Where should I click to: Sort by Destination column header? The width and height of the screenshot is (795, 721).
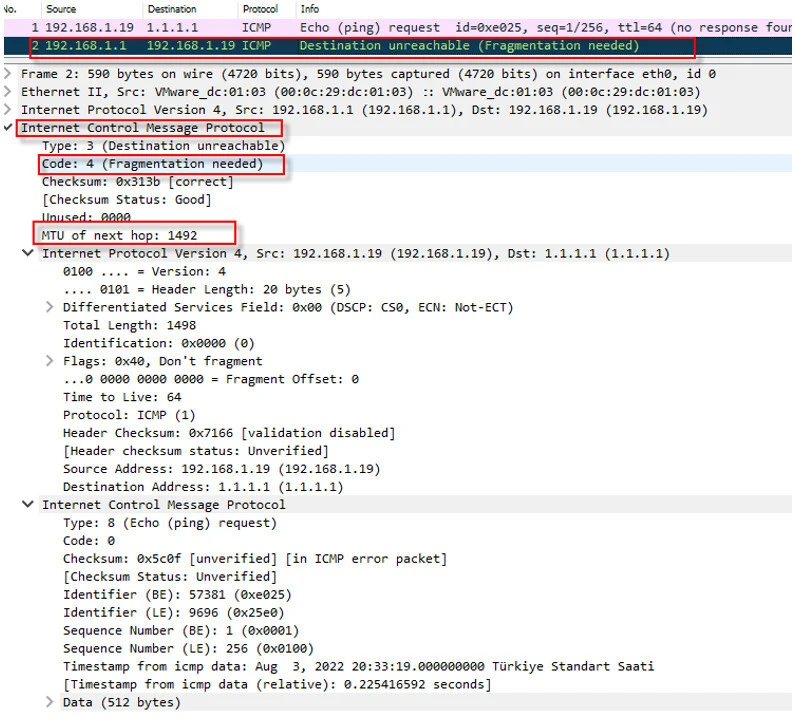point(172,9)
